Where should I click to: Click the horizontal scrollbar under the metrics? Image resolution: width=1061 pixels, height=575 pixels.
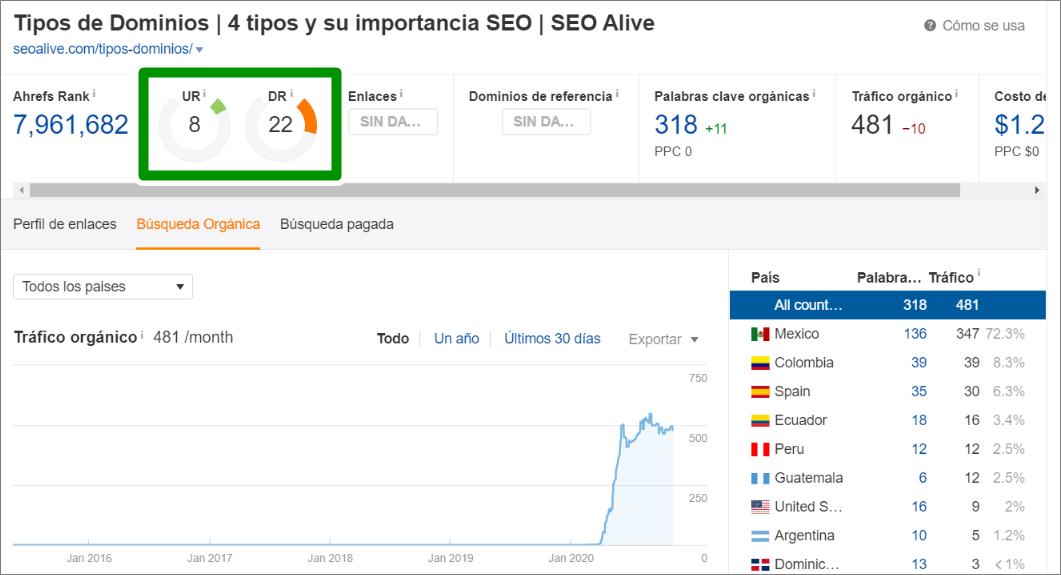494,190
